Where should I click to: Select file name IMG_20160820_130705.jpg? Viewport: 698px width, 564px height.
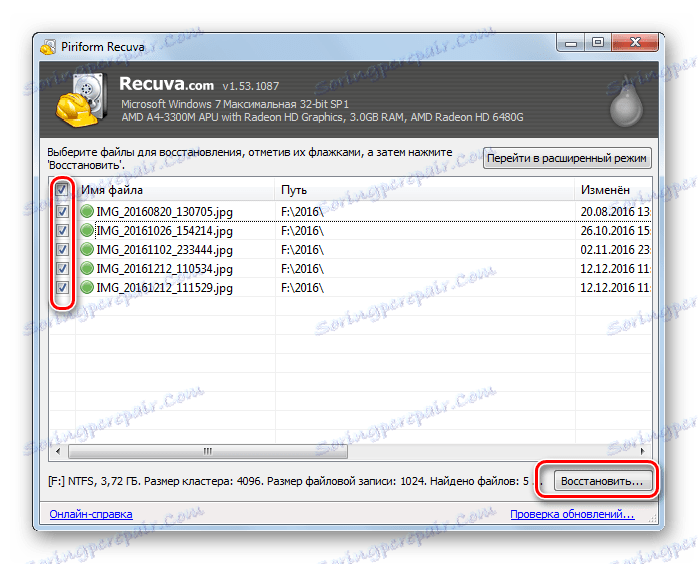[x=164, y=211]
